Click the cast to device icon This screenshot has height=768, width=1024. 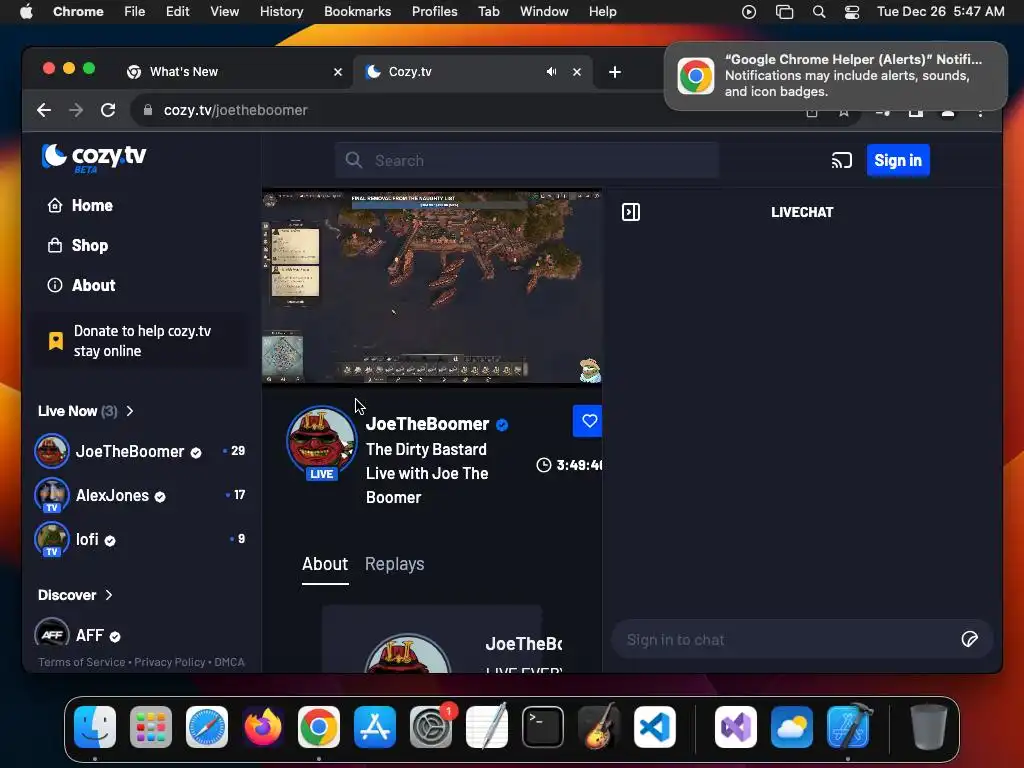[841, 161]
